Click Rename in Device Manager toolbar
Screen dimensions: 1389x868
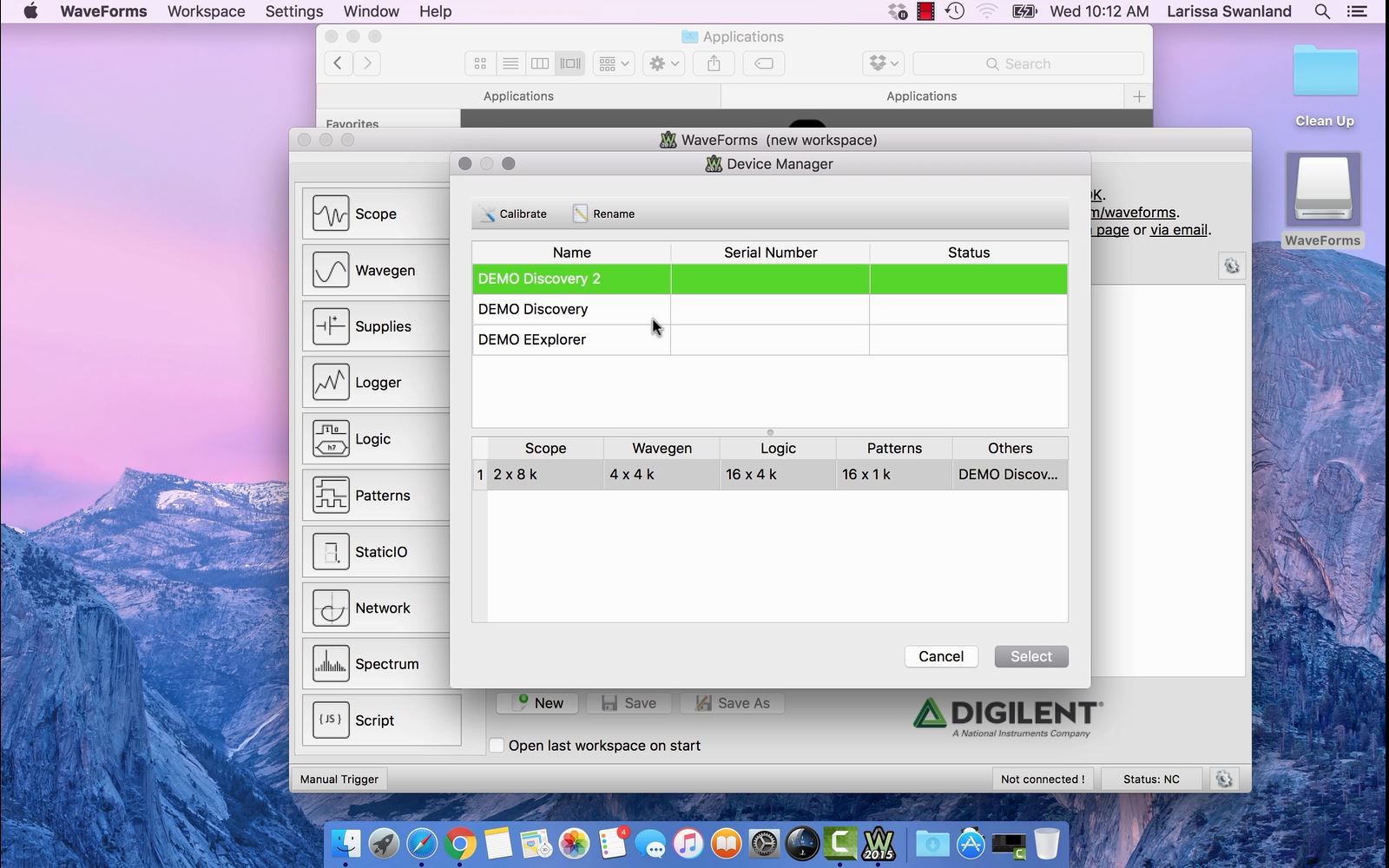tap(604, 214)
